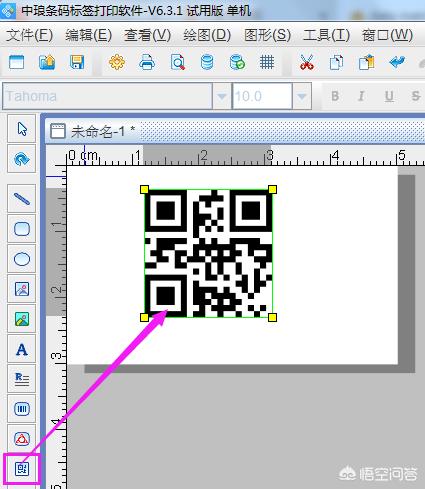Click the top-left yellow resize handle
Image resolution: width=425 pixels, height=489 pixels.
(144, 190)
